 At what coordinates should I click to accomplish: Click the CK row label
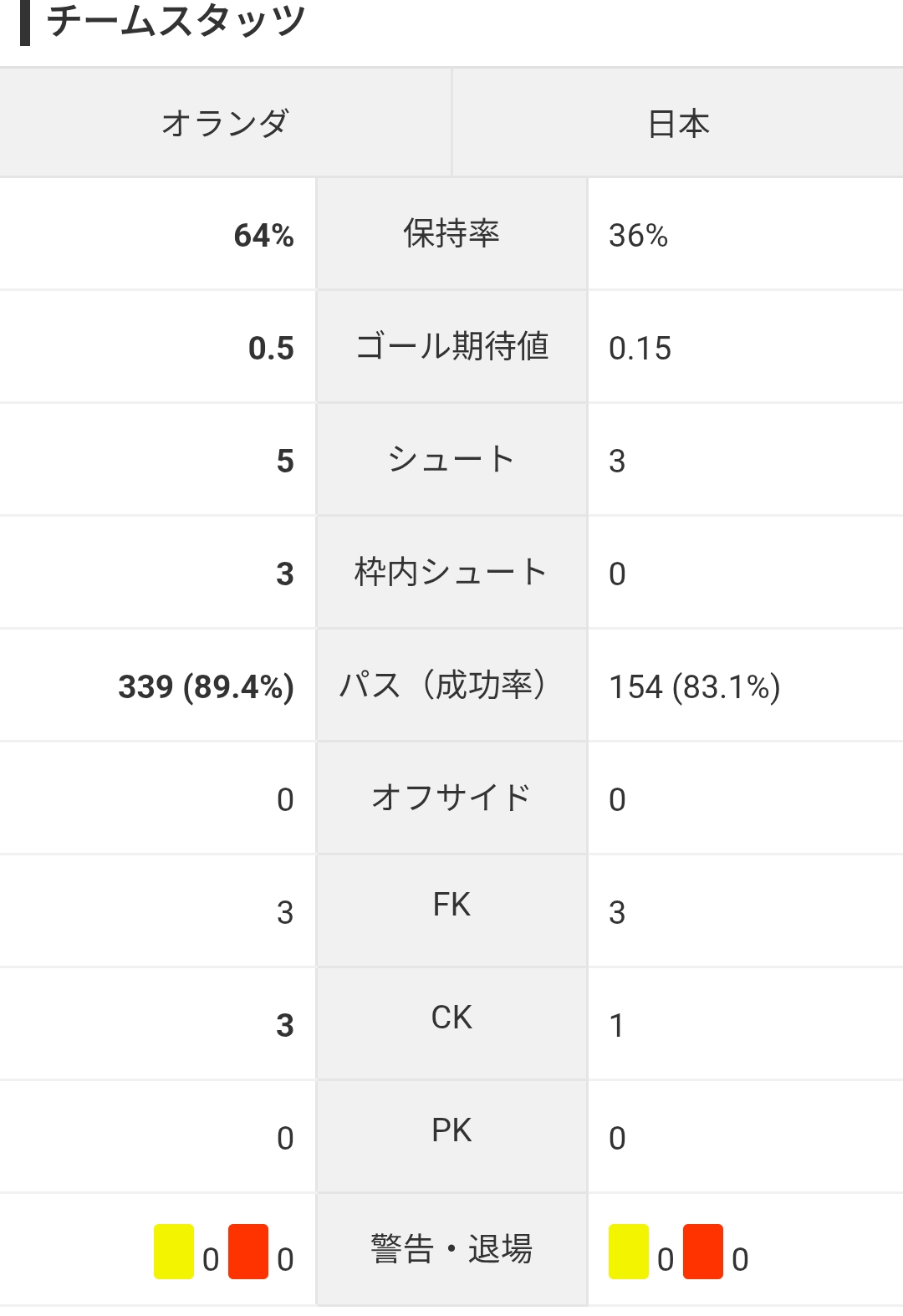coord(451,1018)
